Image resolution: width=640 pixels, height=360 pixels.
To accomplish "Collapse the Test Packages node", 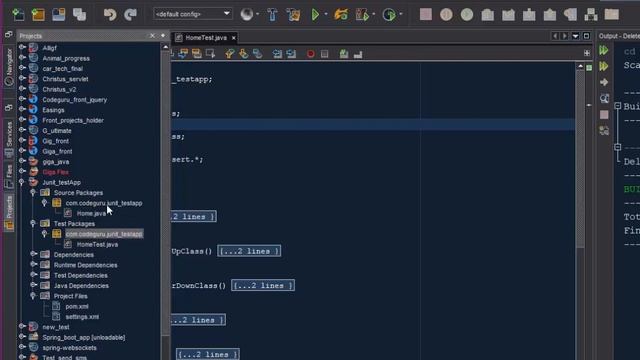I will pos(34,223).
